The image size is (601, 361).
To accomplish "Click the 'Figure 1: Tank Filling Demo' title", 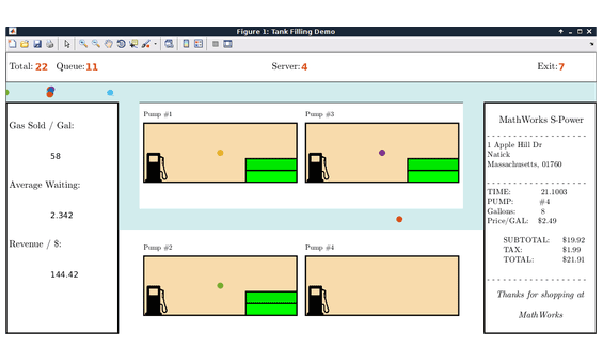I will (286, 31).
